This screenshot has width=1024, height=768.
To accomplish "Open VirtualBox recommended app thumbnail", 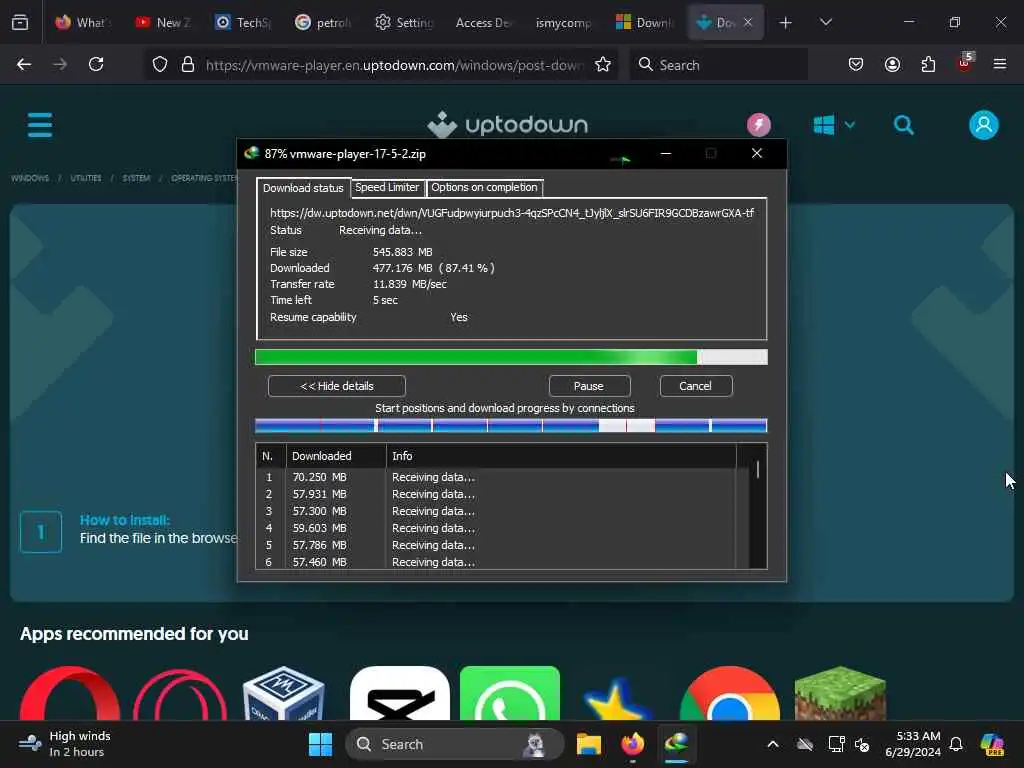I will pos(283,694).
